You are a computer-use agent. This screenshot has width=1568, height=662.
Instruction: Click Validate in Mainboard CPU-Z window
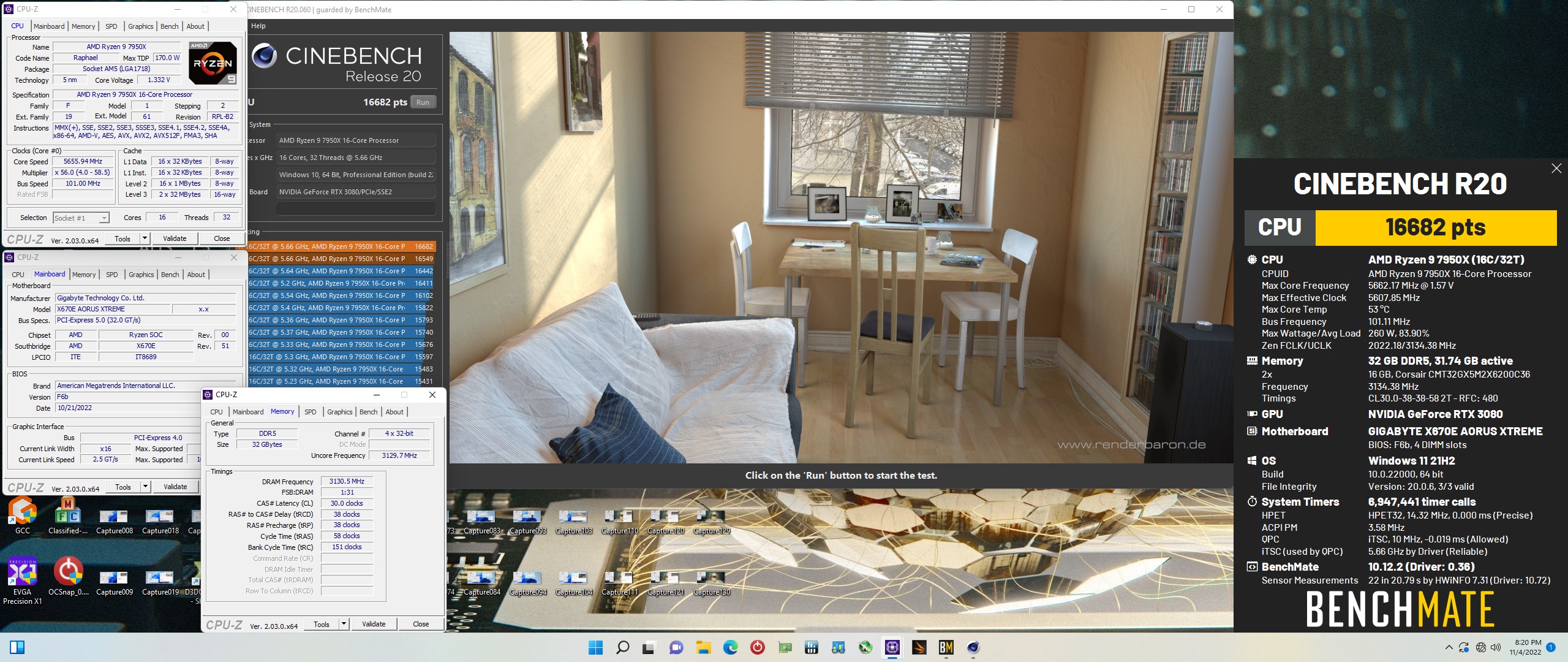(x=175, y=487)
